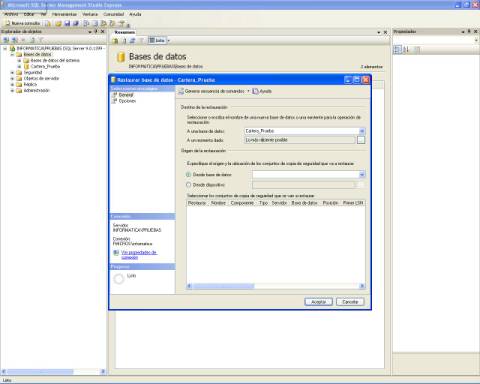Open the Ayuda menu in the menu bar
This screenshot has height=384, width=480.
coord(135,14)
